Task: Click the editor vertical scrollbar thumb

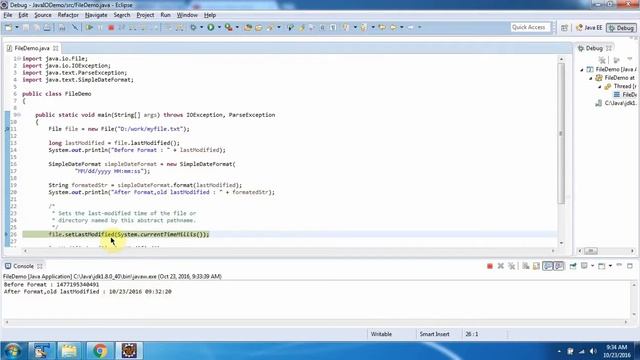Action: click(561, 133)
